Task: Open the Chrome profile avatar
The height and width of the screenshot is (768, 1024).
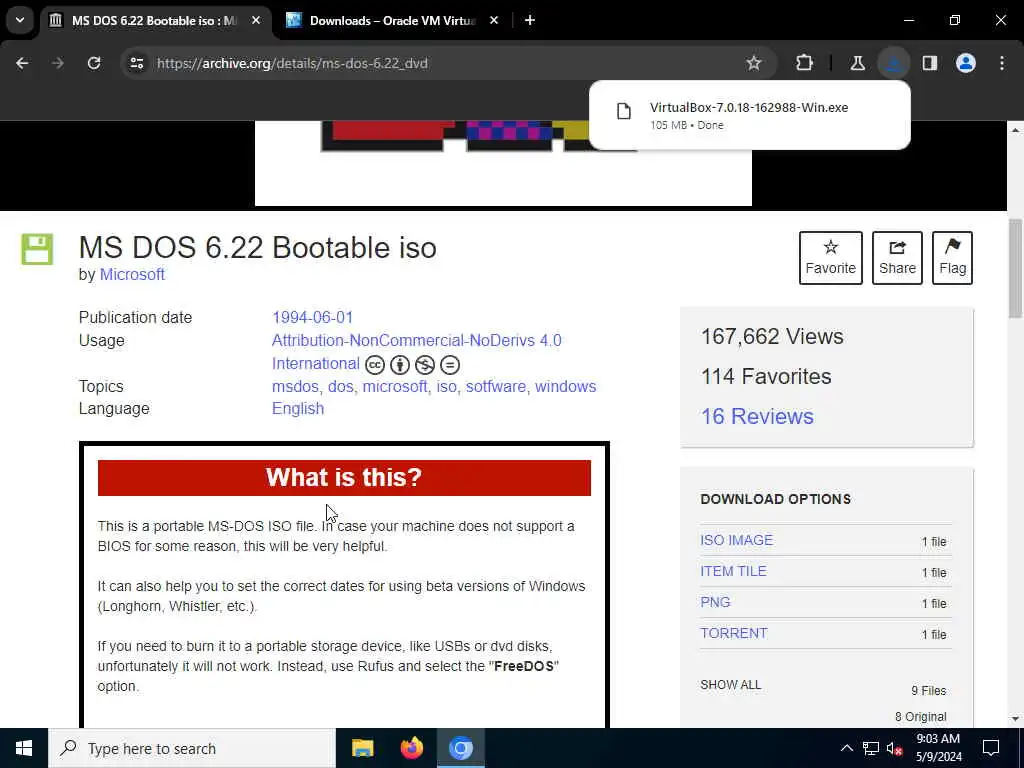Action: coord(966,63)
